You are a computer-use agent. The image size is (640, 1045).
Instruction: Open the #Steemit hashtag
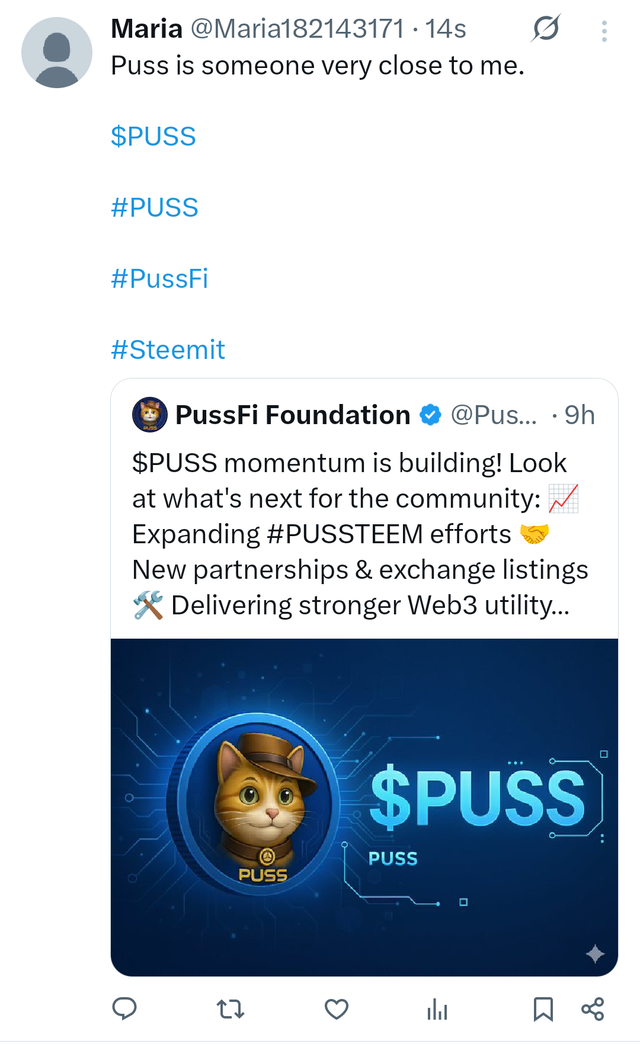[168, 349]
